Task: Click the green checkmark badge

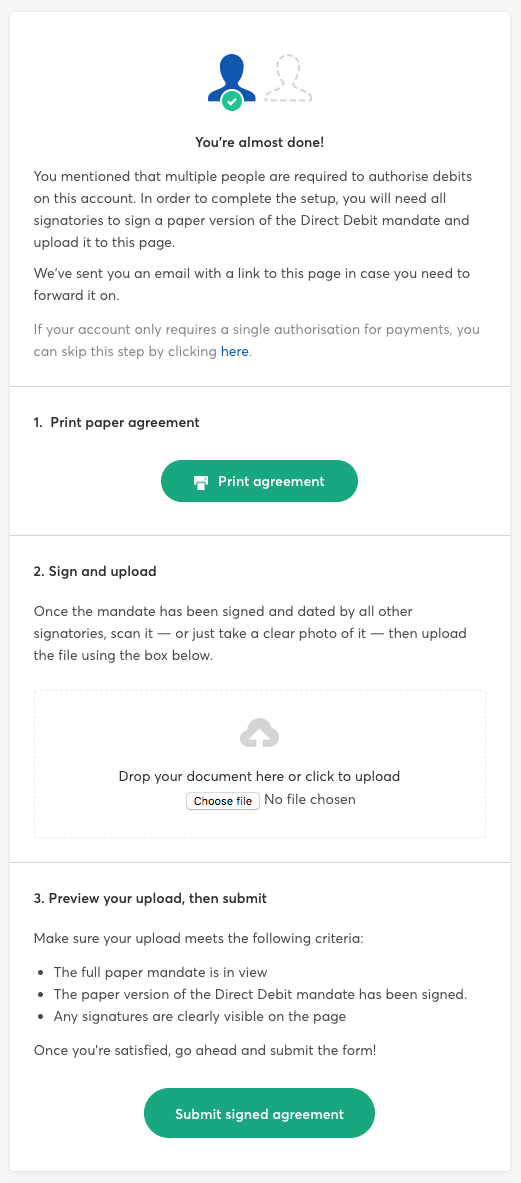Action: pyautogui.click(x=232, y=100)
